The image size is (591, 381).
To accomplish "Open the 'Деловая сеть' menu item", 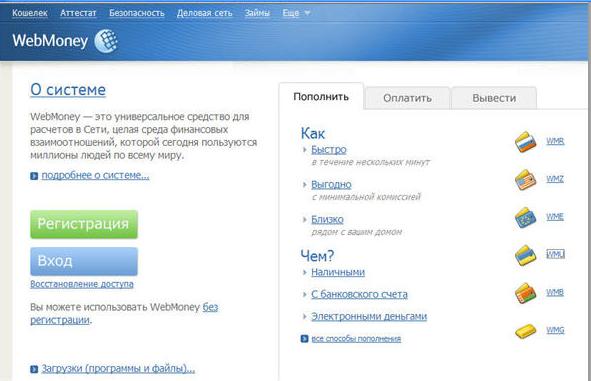I will click(x=205, y=13).
